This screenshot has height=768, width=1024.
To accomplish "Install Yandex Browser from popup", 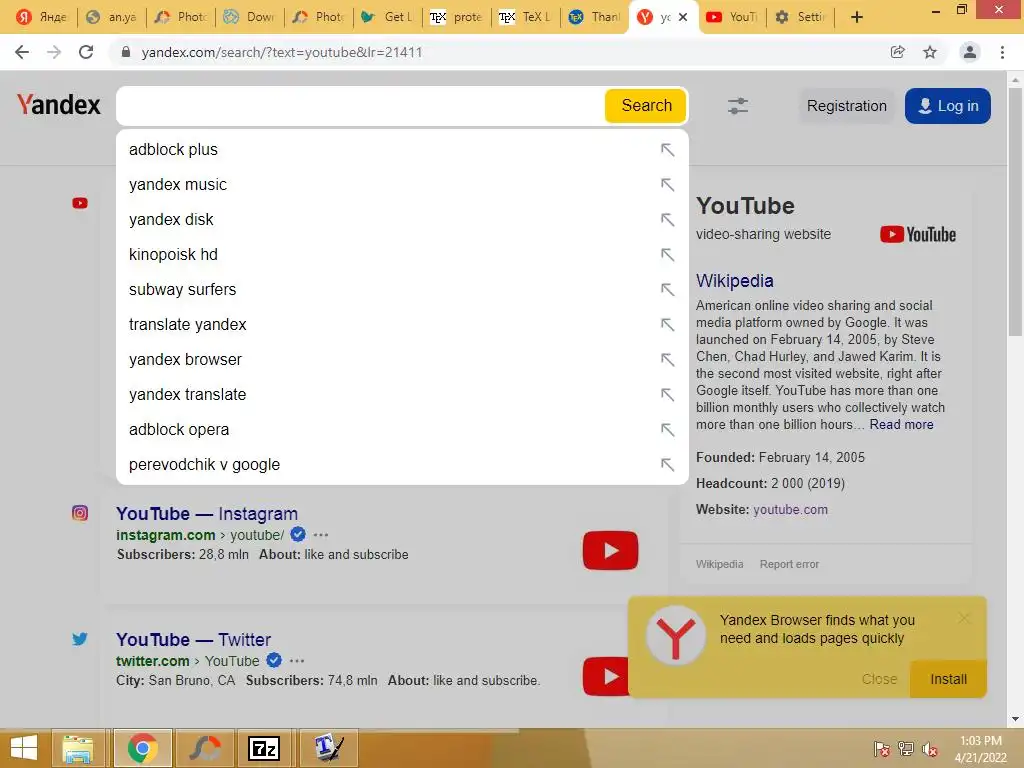I will [x=948, y=679].
